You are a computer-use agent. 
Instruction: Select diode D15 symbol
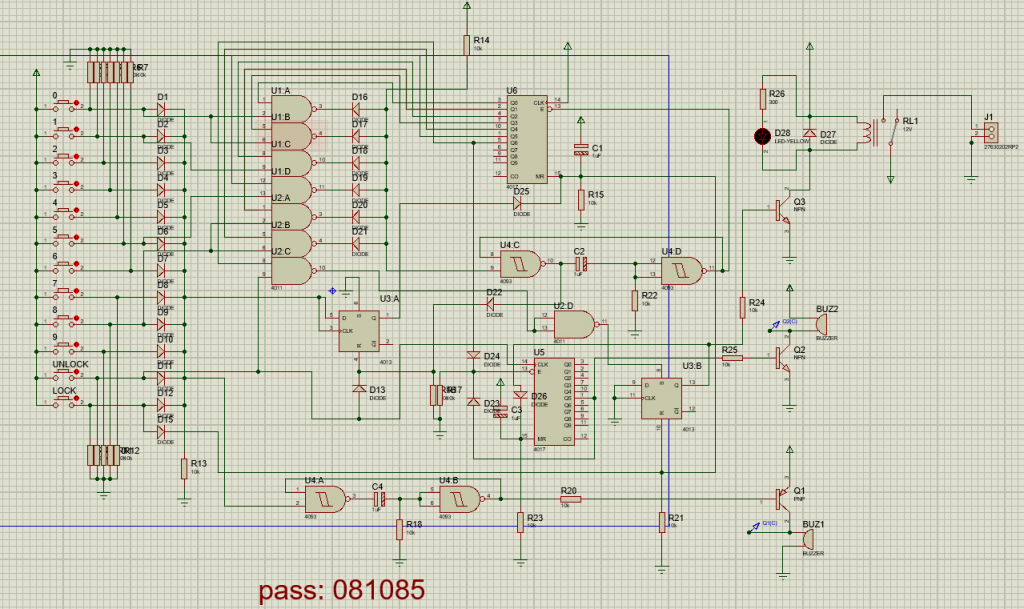pos(161,431)
